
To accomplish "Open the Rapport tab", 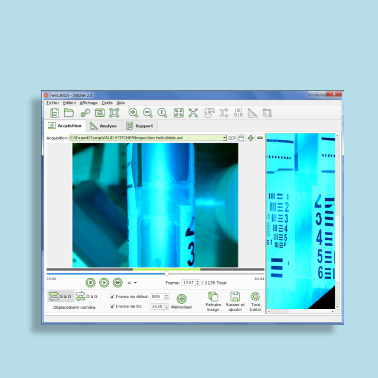I will tap(140, 126).
